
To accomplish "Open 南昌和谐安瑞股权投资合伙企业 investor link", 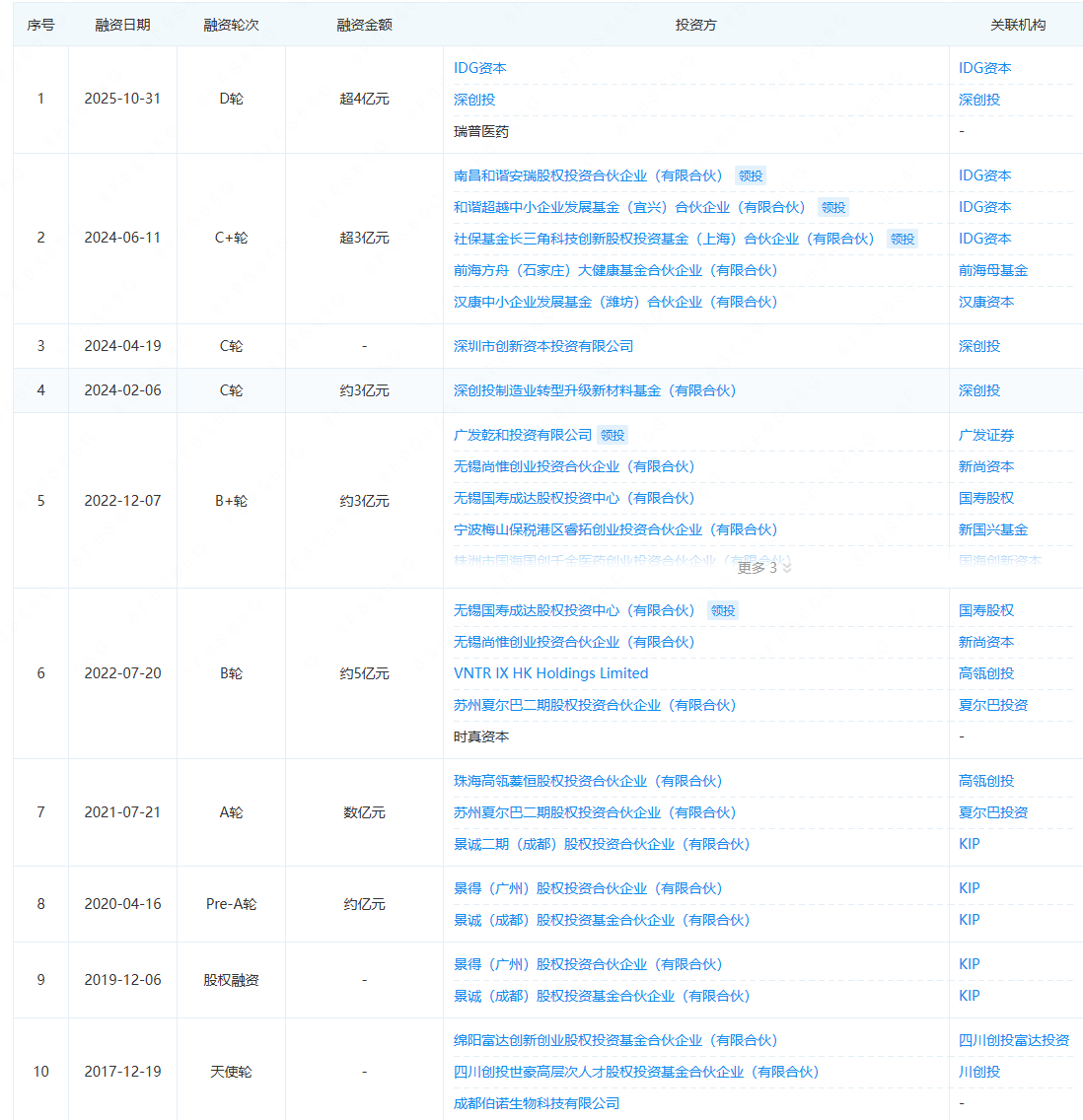I will pos(588,175).
